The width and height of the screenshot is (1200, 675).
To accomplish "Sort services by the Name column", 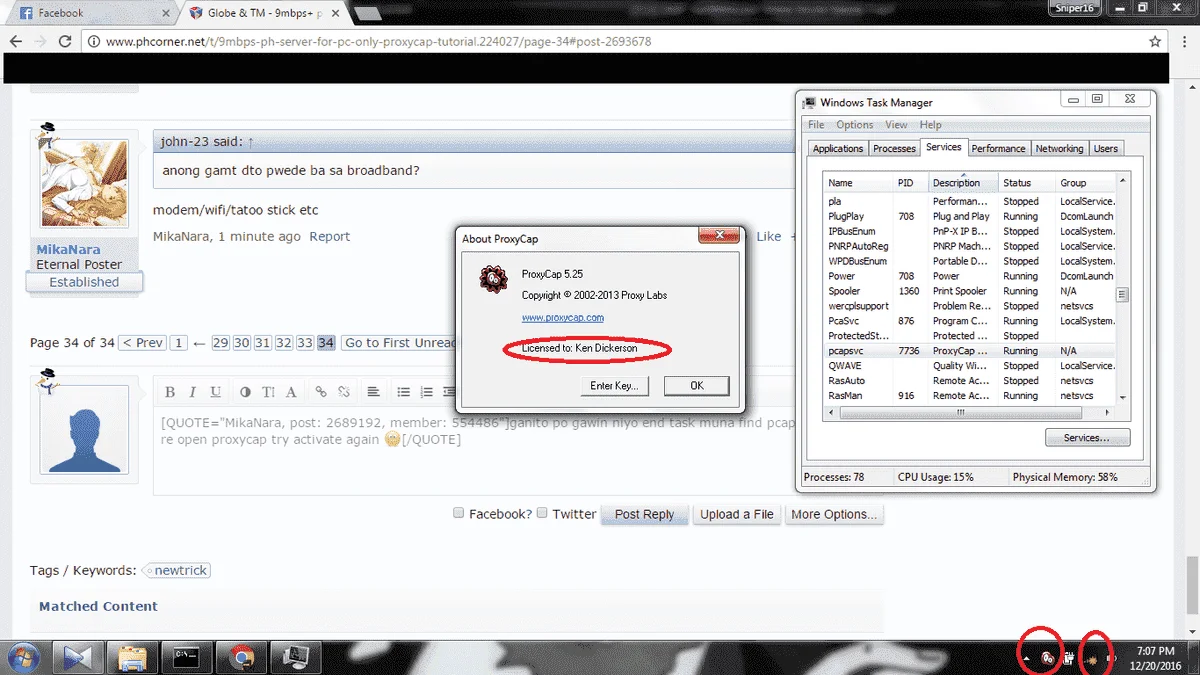I will tap(858, 183).
